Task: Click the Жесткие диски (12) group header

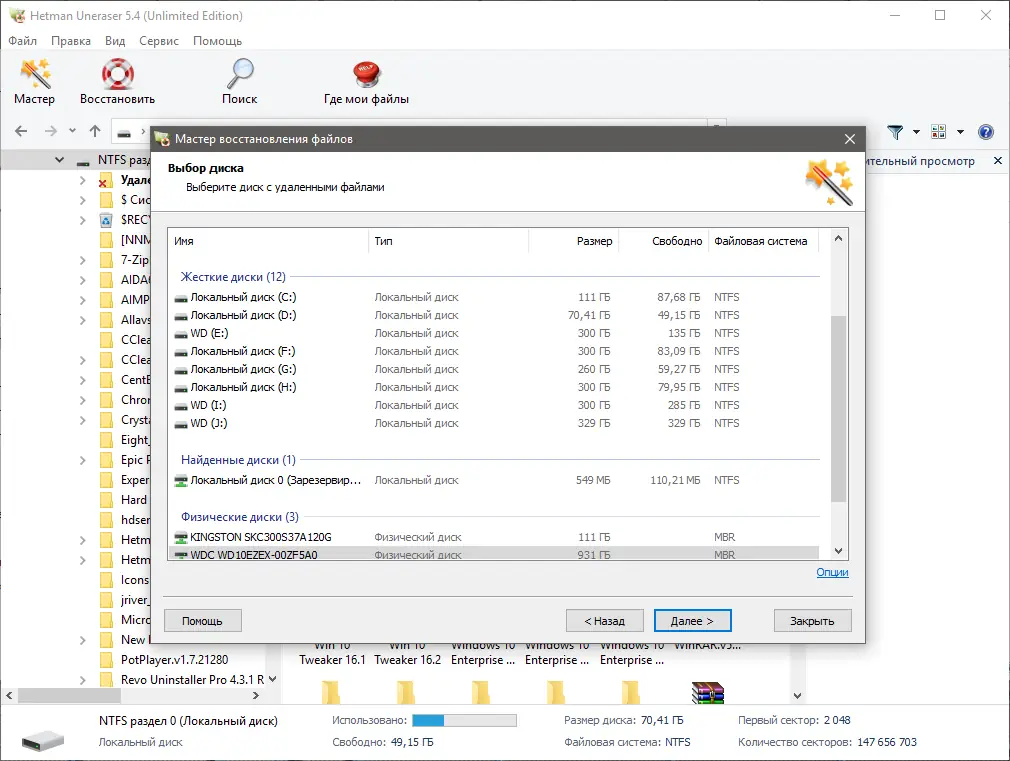Action: (233, 276)
